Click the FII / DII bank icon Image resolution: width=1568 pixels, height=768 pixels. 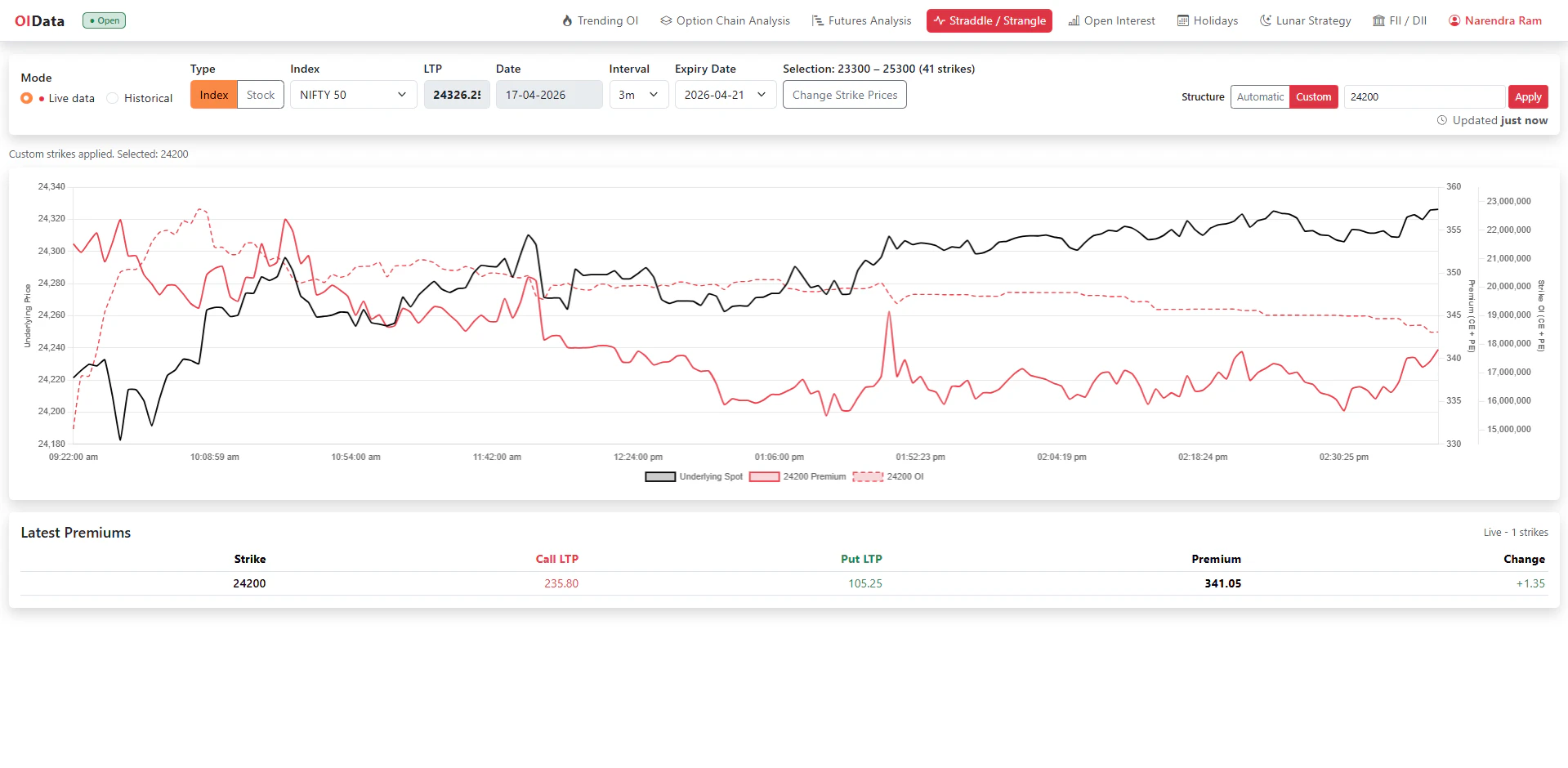coord(1379,20)
